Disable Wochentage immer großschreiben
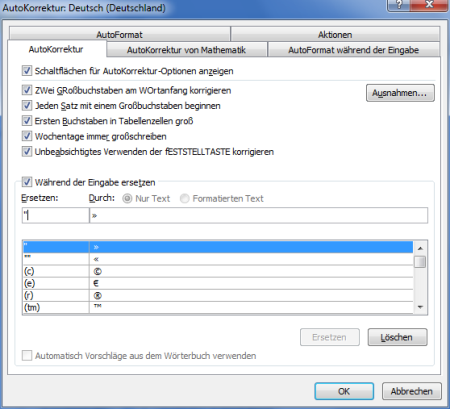 point(27,136)
